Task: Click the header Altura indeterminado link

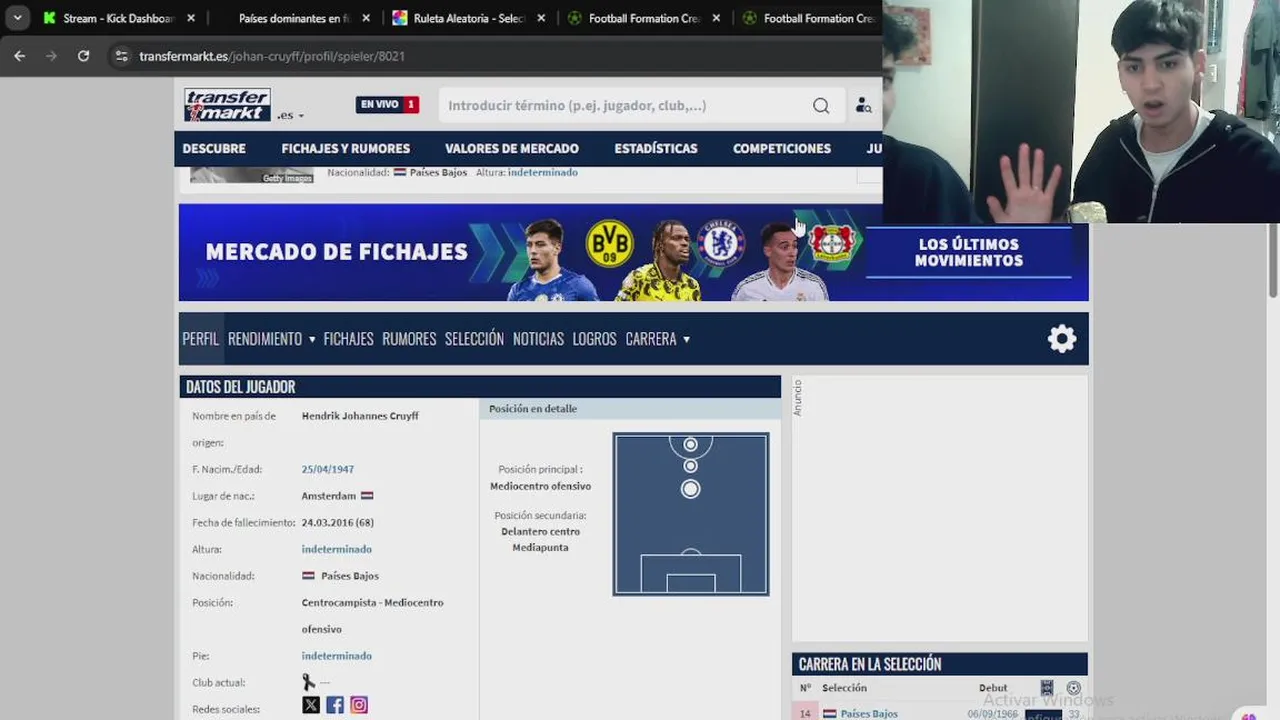Action: (x=543, y=172)
